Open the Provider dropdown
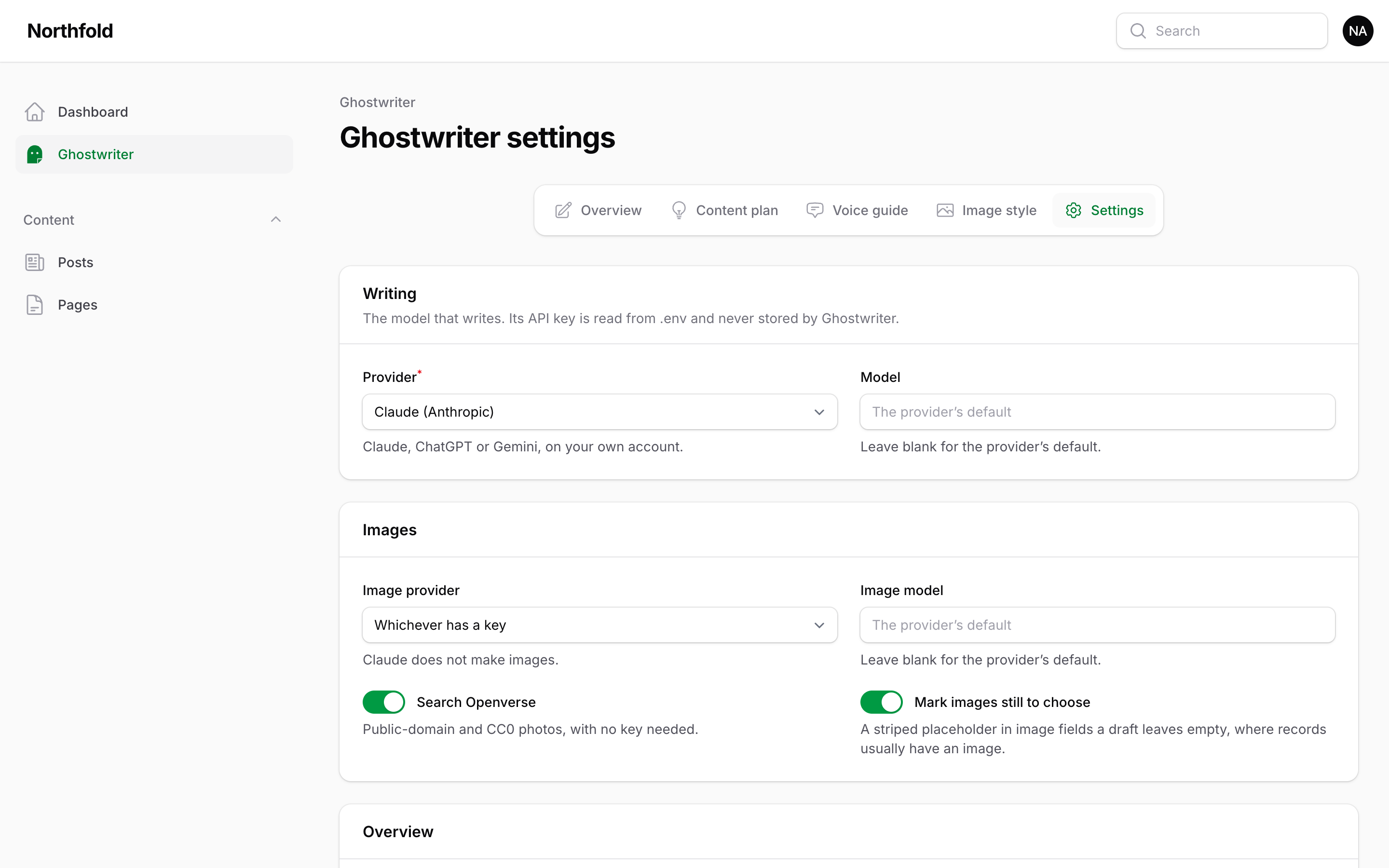Viewport: 1389px width, 868px height. tap(600, 412)
